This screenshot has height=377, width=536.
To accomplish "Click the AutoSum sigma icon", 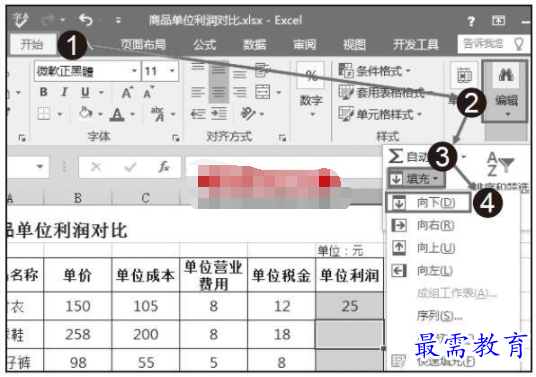I will point(395,156).
